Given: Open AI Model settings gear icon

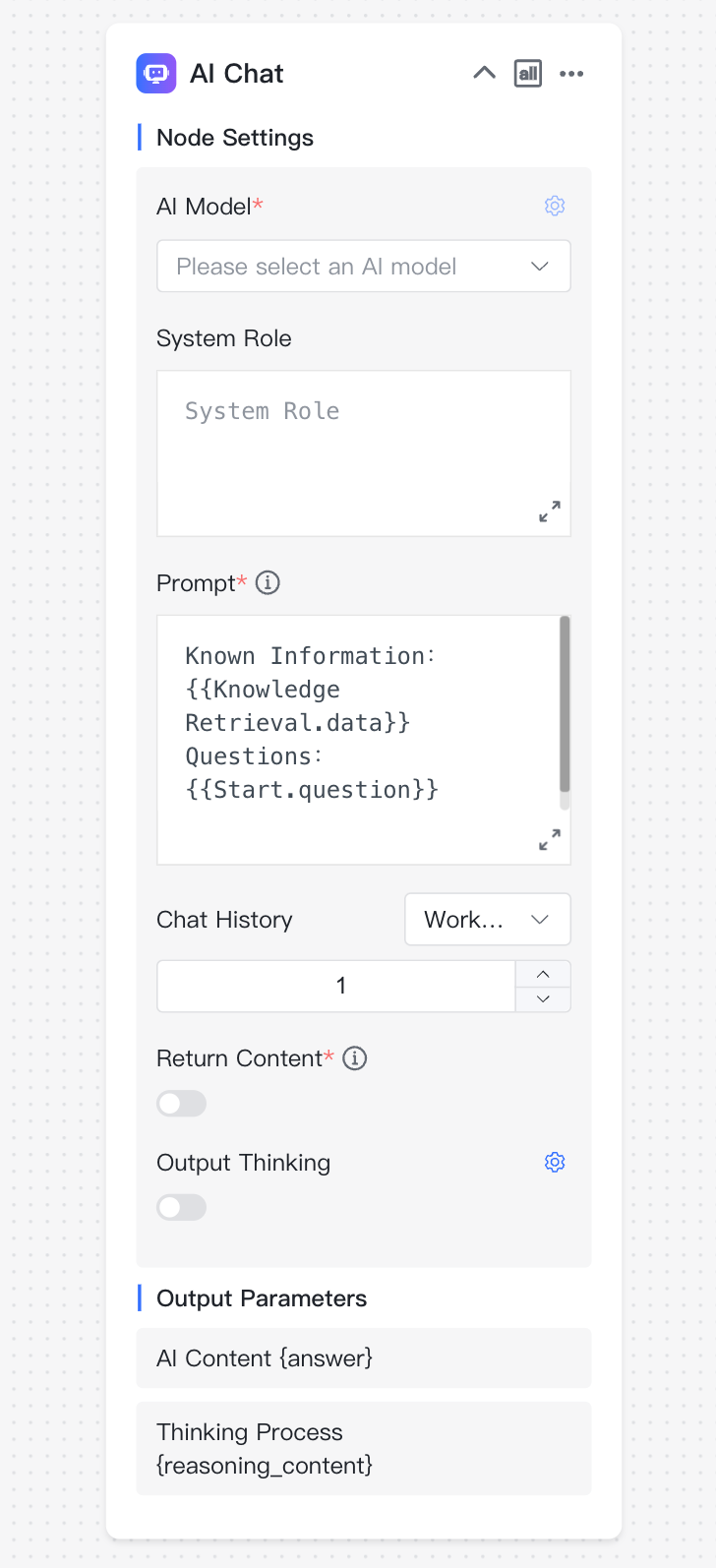Looking at the screenshot, I should click(x=555, y=206).
